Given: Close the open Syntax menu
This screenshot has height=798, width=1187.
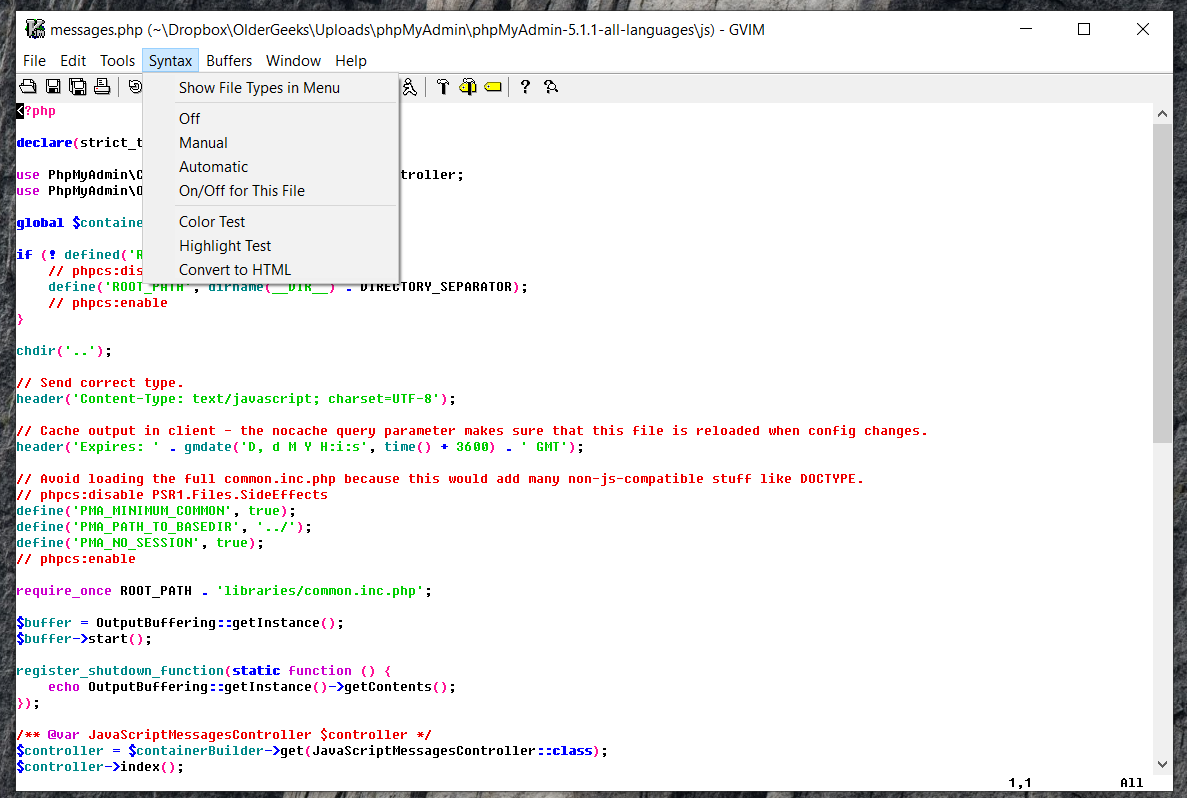Looking at the screenshot, I should 170,61.
